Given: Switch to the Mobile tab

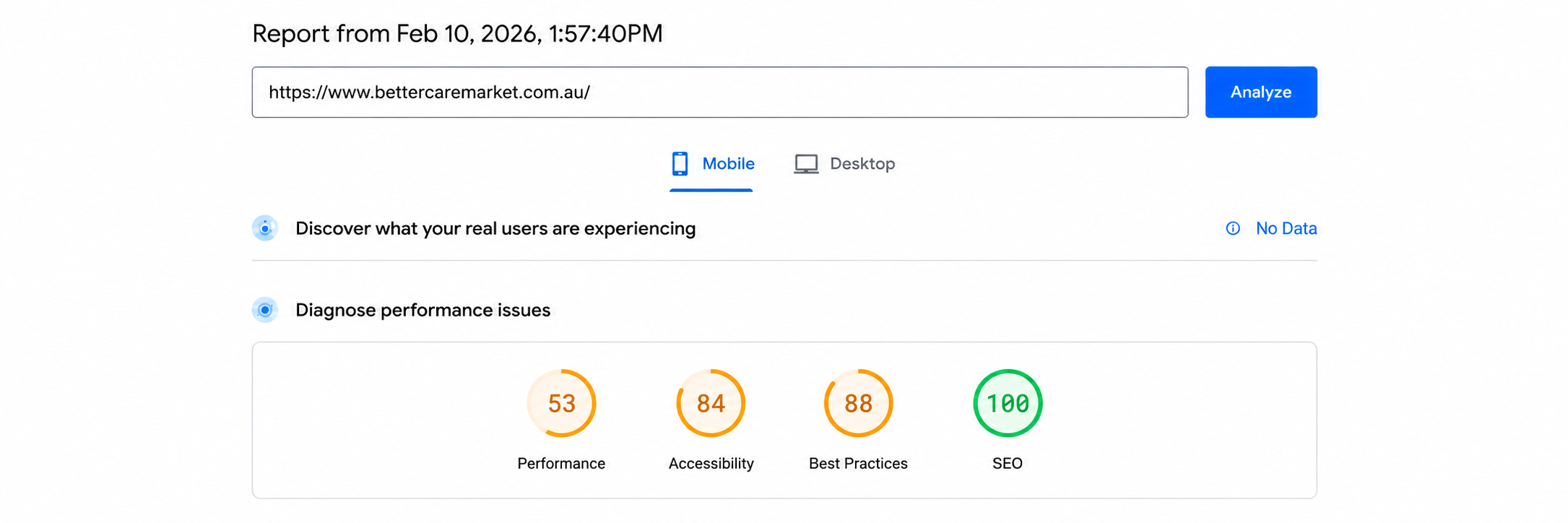Looking at the screenshot, I should tap(712, 164).
